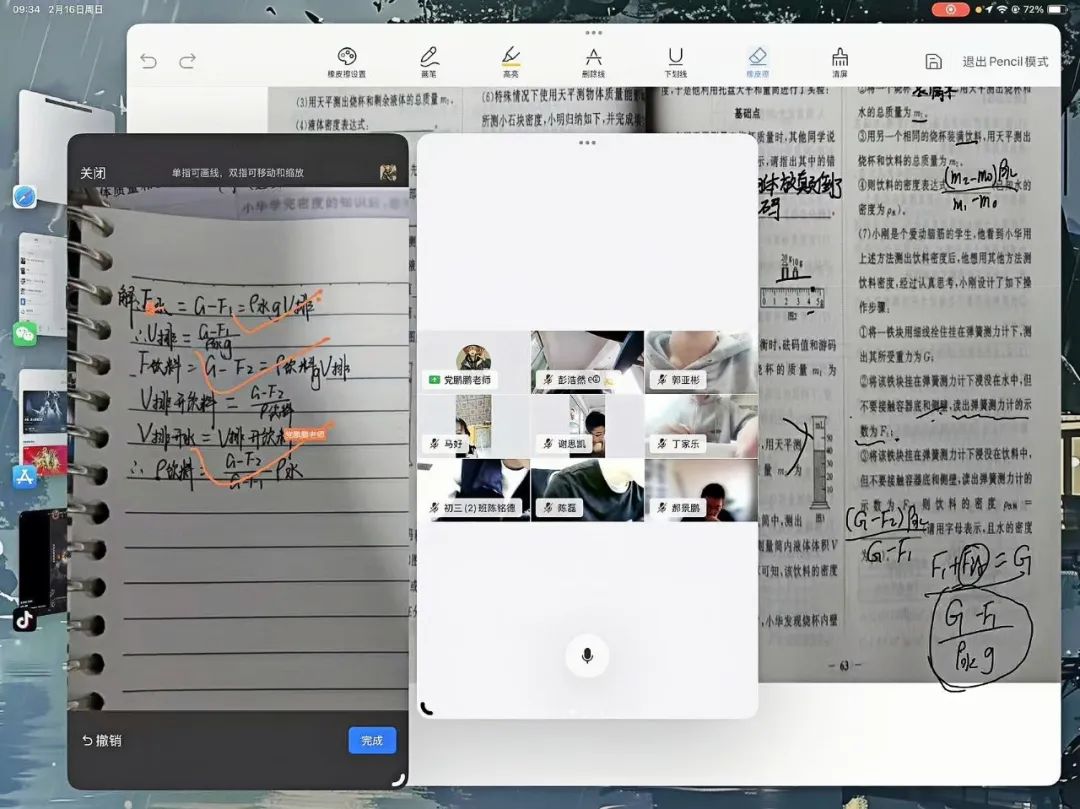Viewport: 1080px width, 809px height.
Task: Click the save icon beside 退出 Pencil 模式
Action: pos(933,61)
